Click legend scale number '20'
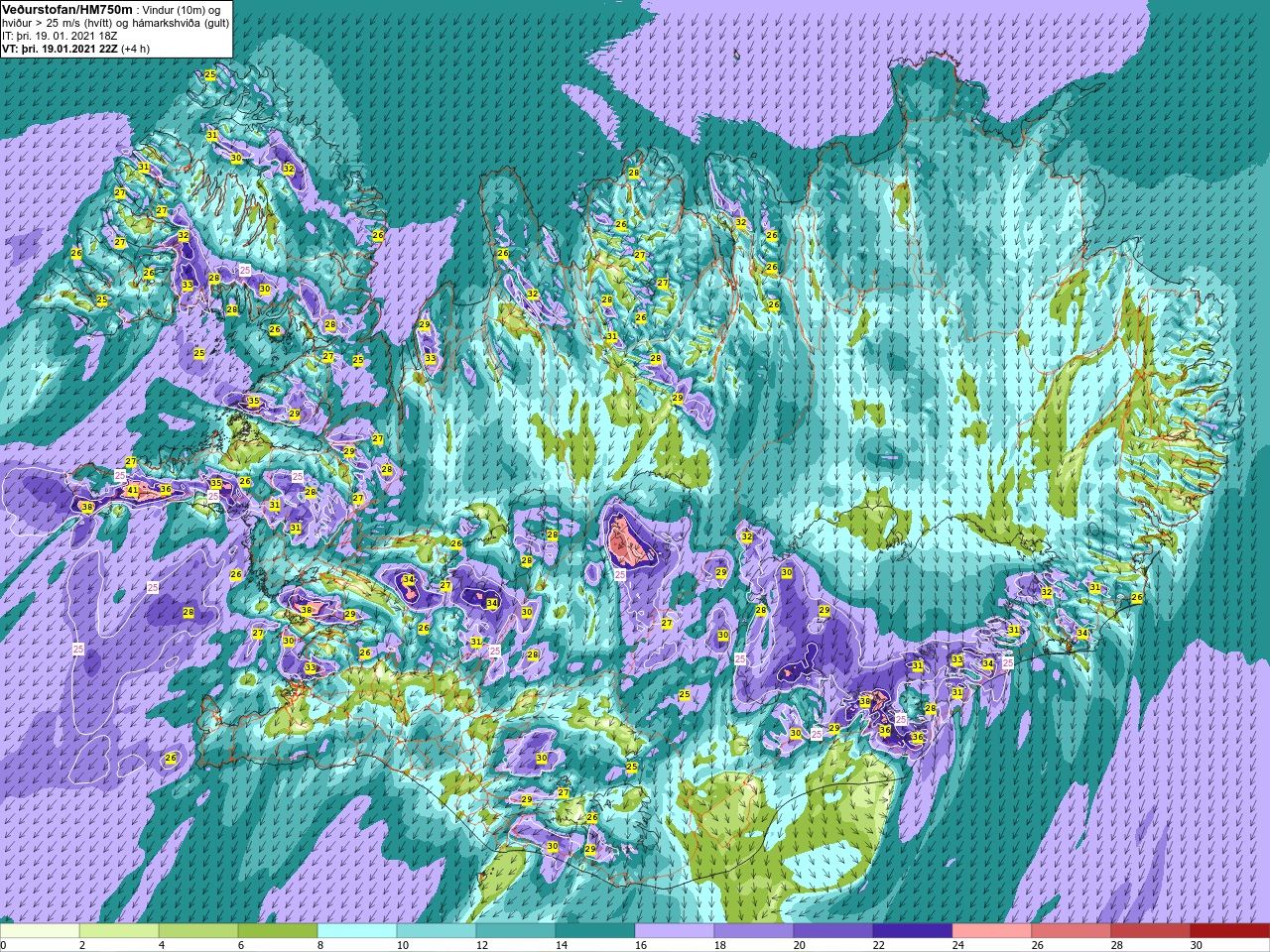 coord(798,945)
